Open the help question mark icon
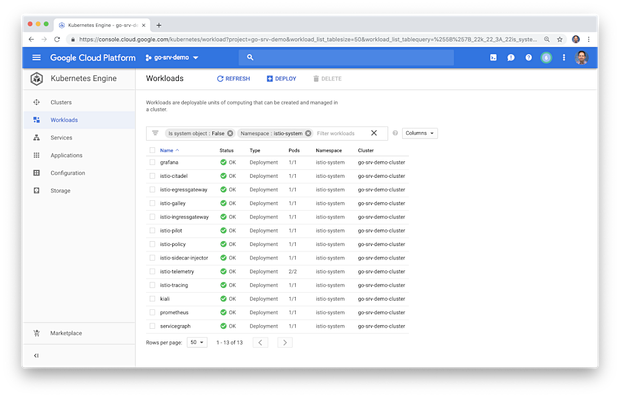Viewport: 620px width, 397px height. (x=529, y=58)
